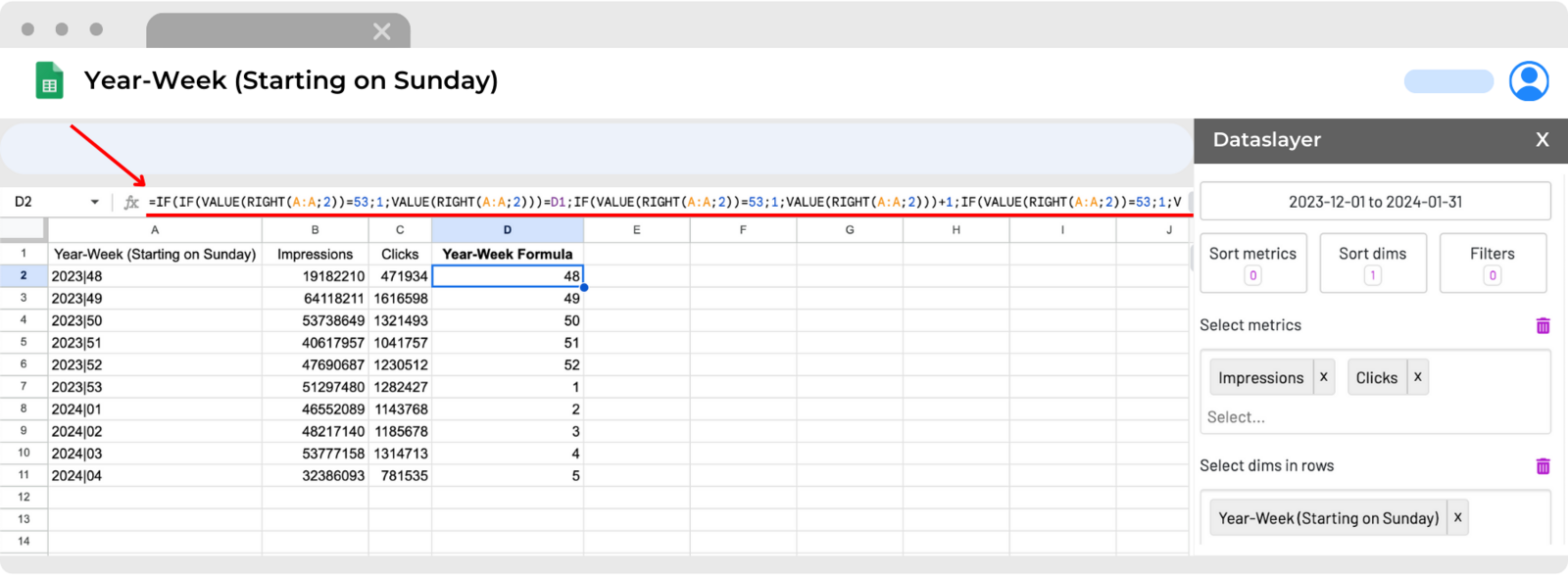This screenshot has height=575, width=1568.
Task: Remove the Clicks metric chip
Action: click(x=1417, y=377)
